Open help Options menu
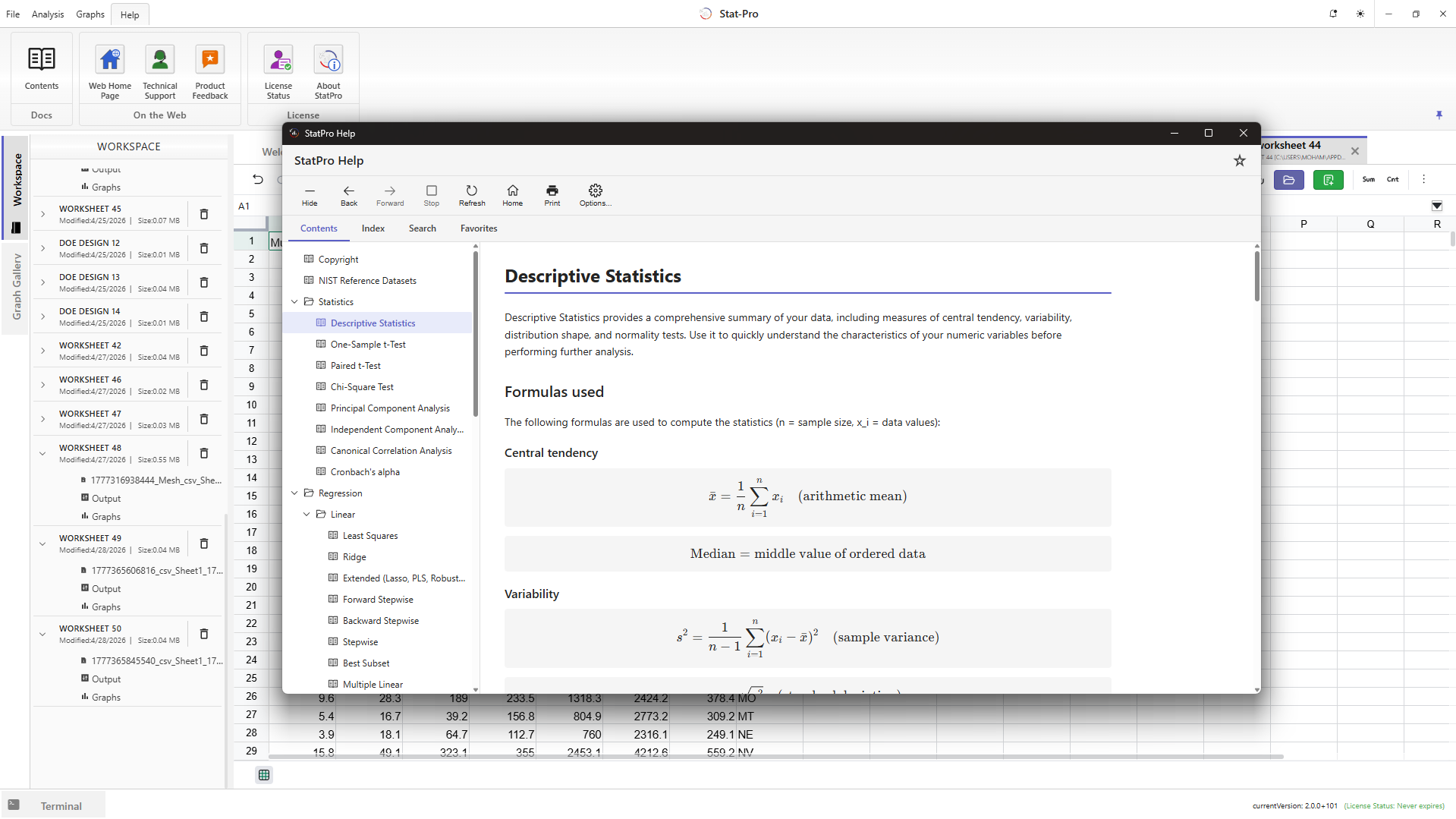Viewport: 1456px width, 819px height. point(596,195)
